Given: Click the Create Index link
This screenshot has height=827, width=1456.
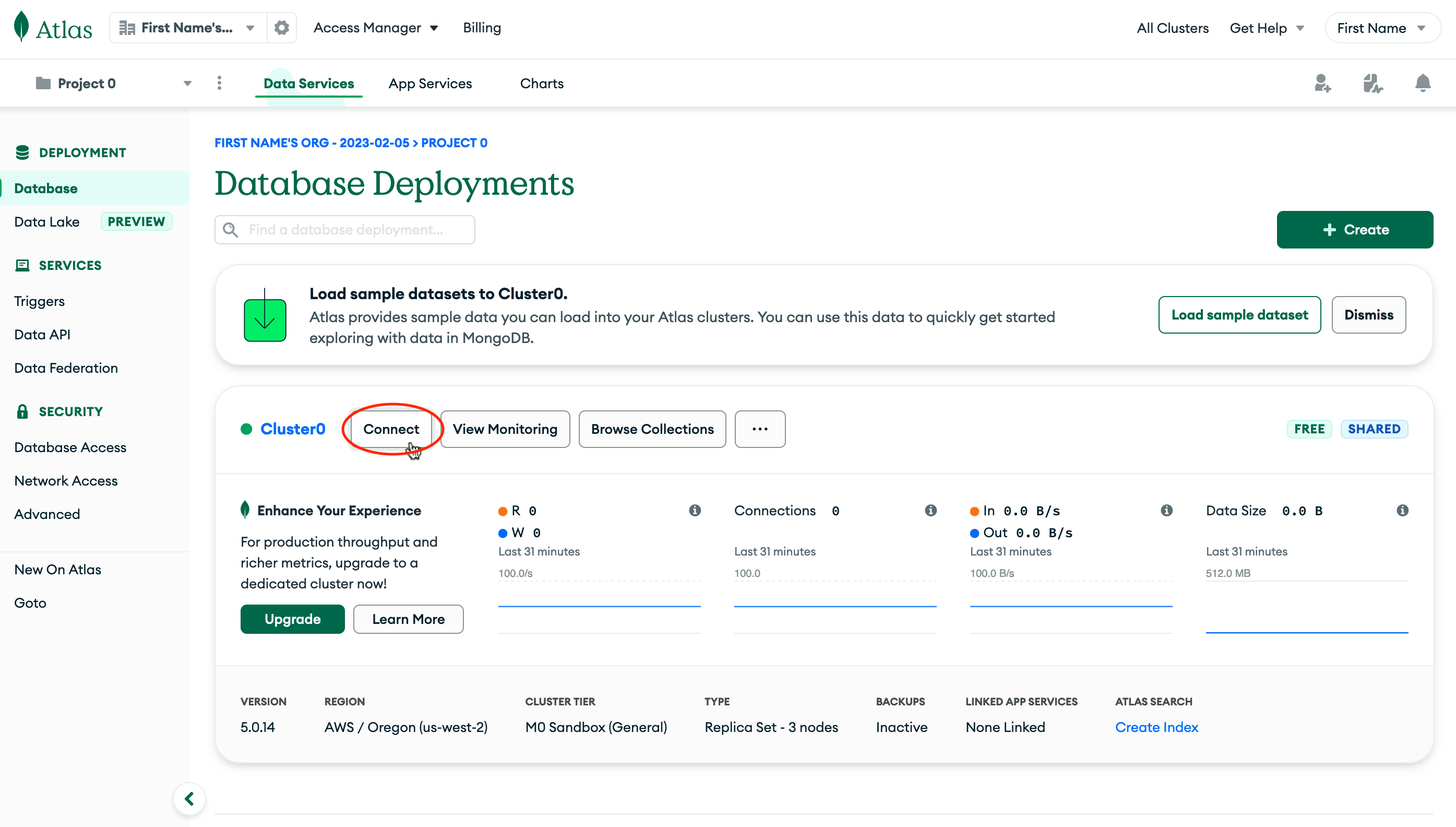Looking at the screenshot, I should 1156,727.
